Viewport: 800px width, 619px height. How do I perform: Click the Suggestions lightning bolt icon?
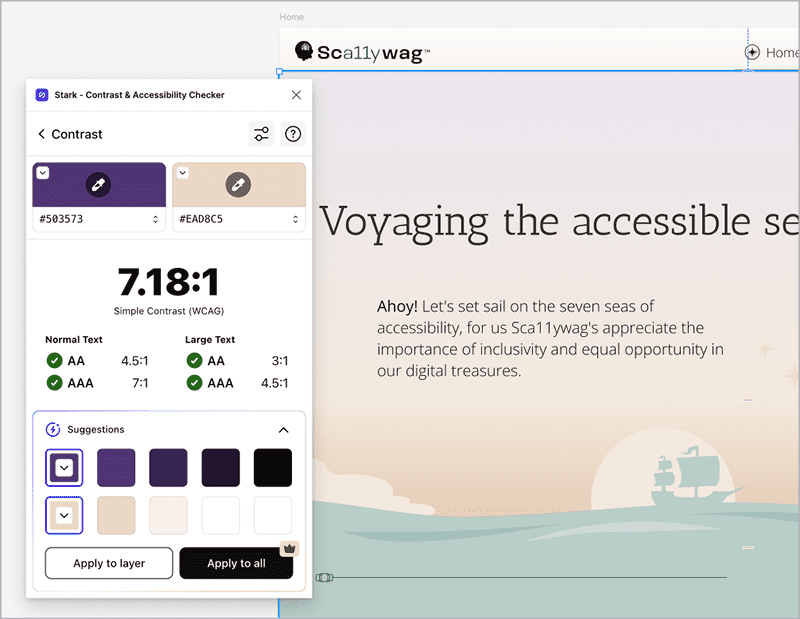[x=53, y=430]
